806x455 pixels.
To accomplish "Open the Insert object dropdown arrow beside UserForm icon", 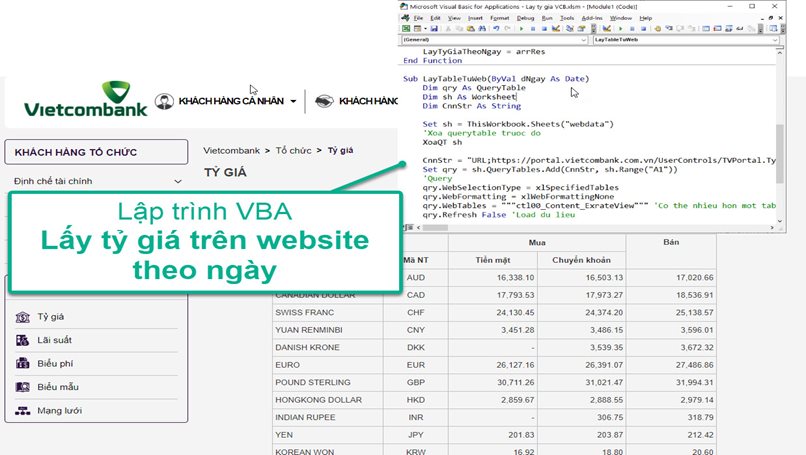I will point(426,28).
